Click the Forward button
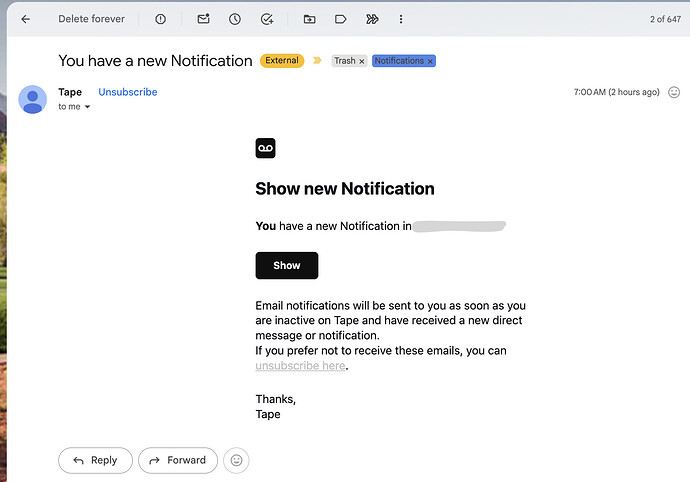The height and width of the screenshot is (482, 690). [x=178, y=460]
